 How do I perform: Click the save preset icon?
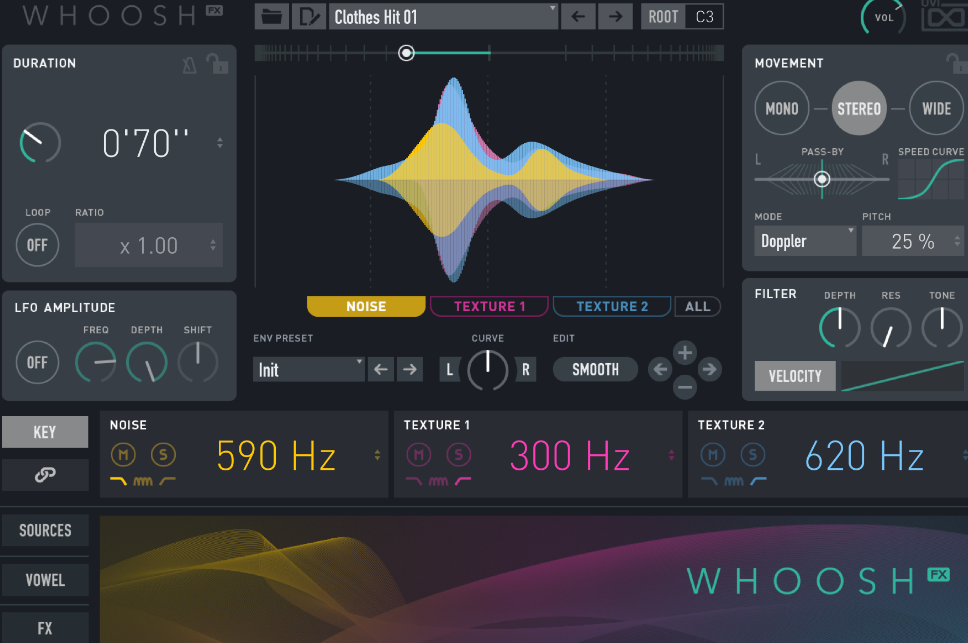(308, 16)
